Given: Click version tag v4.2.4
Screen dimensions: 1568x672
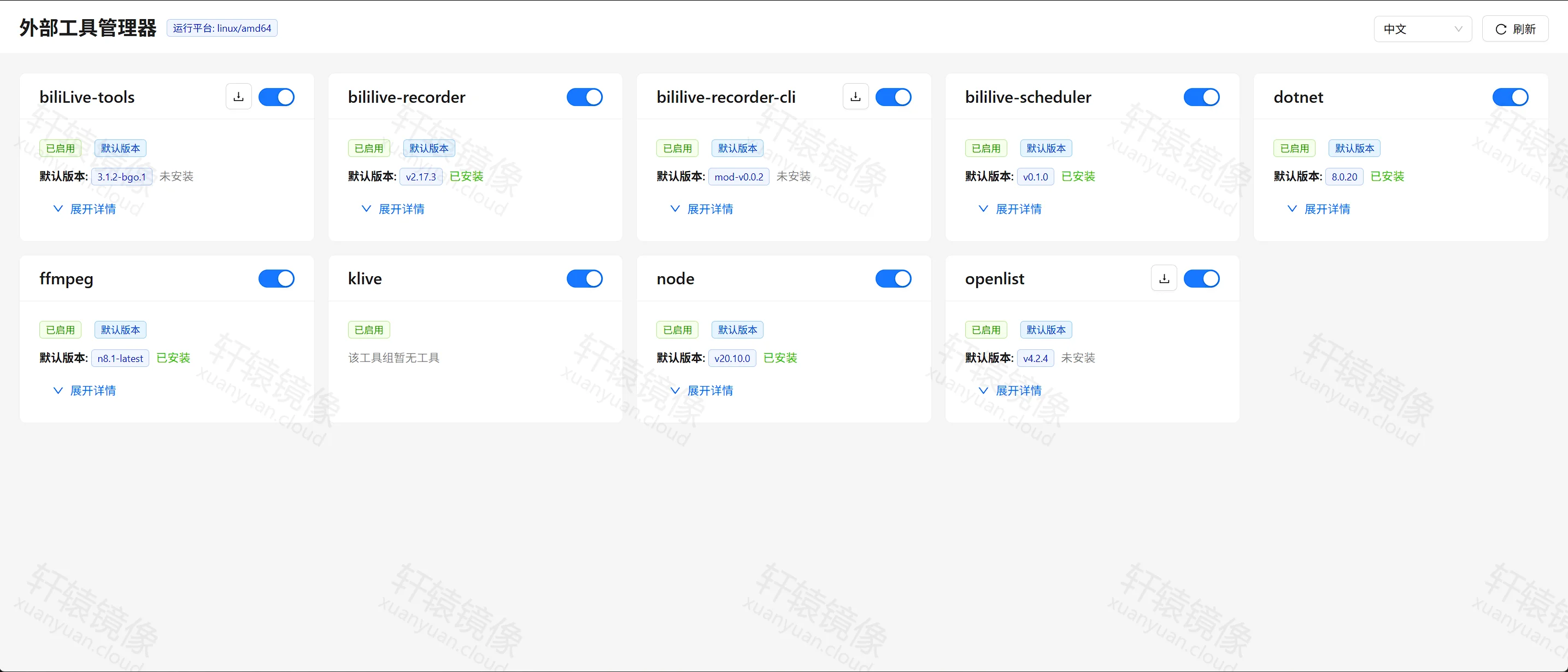Looking at the screenshot, I should (x=1035, y=358).
